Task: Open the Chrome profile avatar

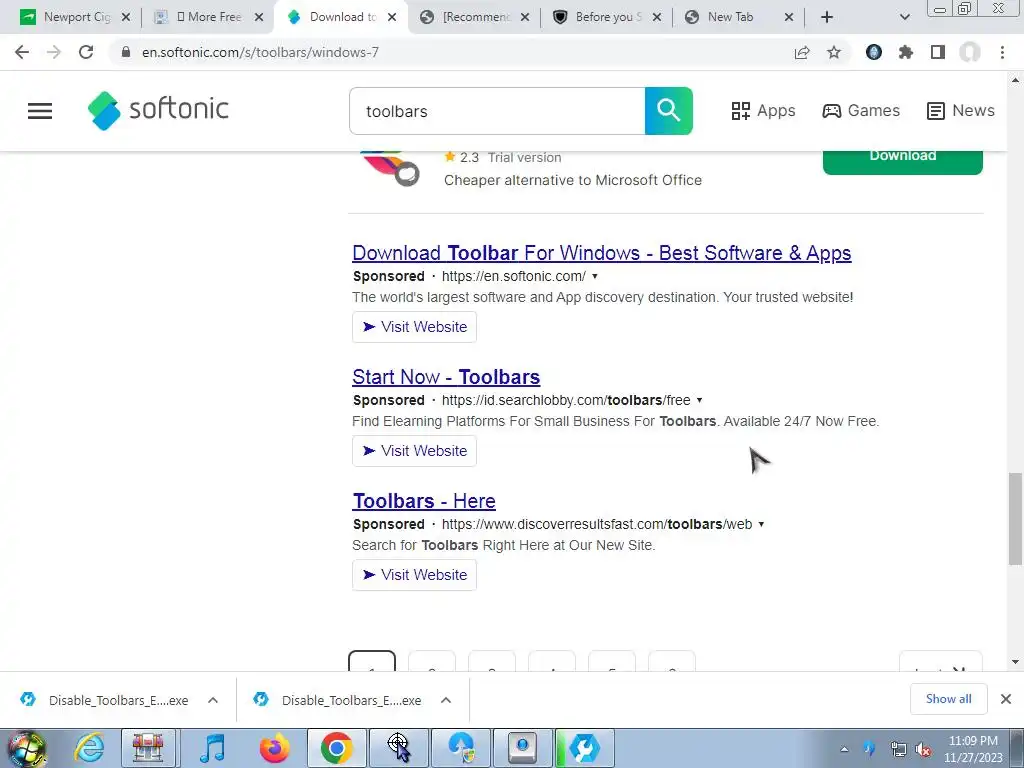Action: [x=970, y=52]
